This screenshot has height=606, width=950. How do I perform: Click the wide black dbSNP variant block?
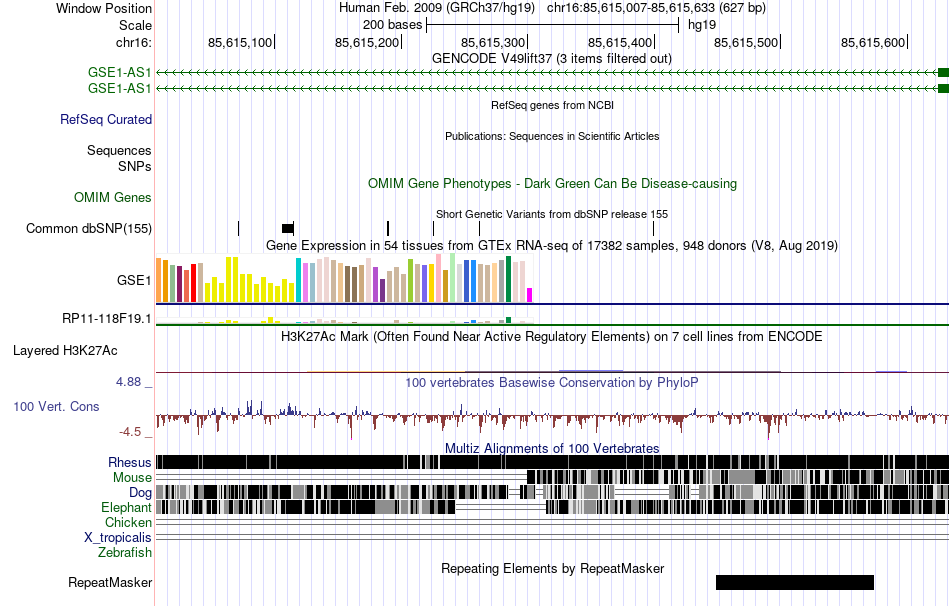point(288,228)
